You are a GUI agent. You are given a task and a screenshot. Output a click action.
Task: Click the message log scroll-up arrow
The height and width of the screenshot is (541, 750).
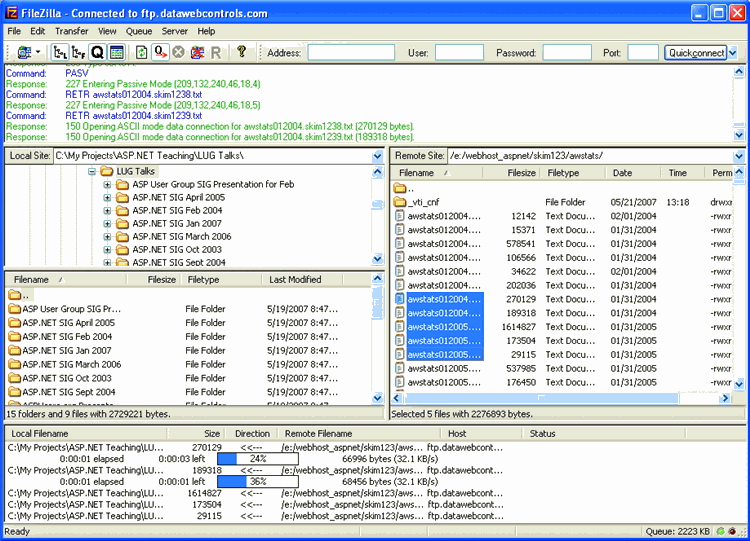pyautogui.click(x=739, y=72)
